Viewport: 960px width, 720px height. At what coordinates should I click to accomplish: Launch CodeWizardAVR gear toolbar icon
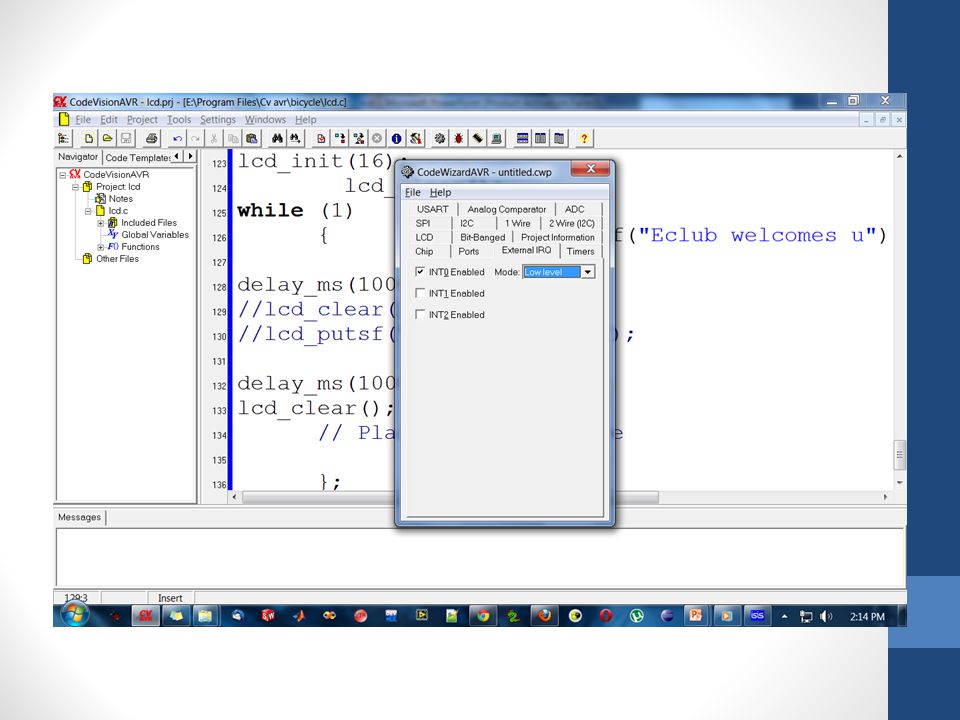point(440,138)
